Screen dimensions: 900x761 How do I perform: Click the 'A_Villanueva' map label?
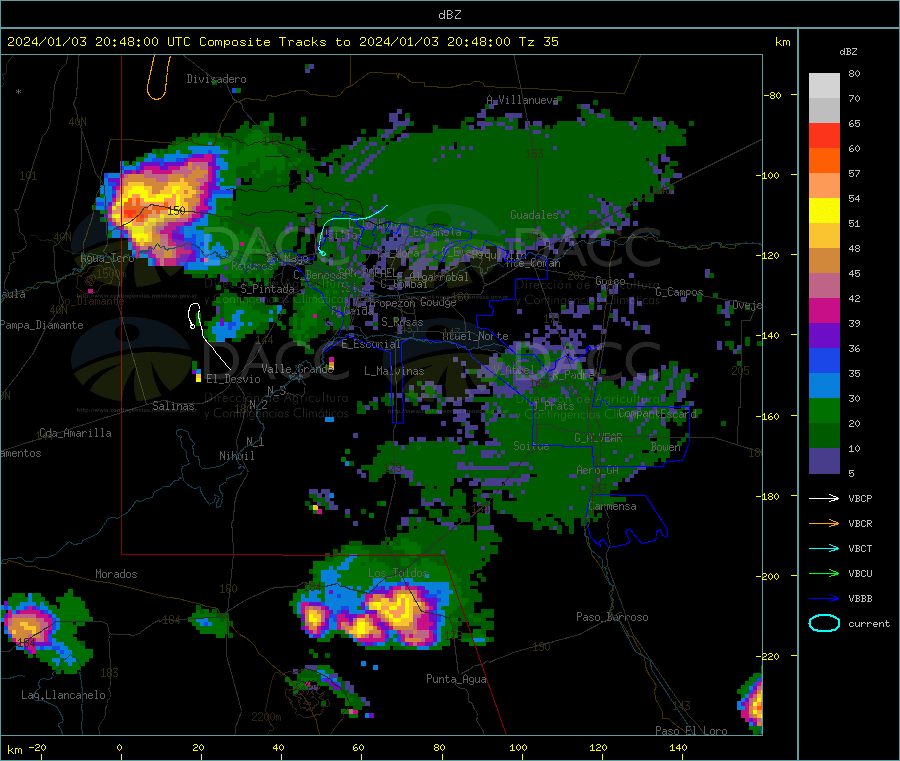tap(522, 100)
